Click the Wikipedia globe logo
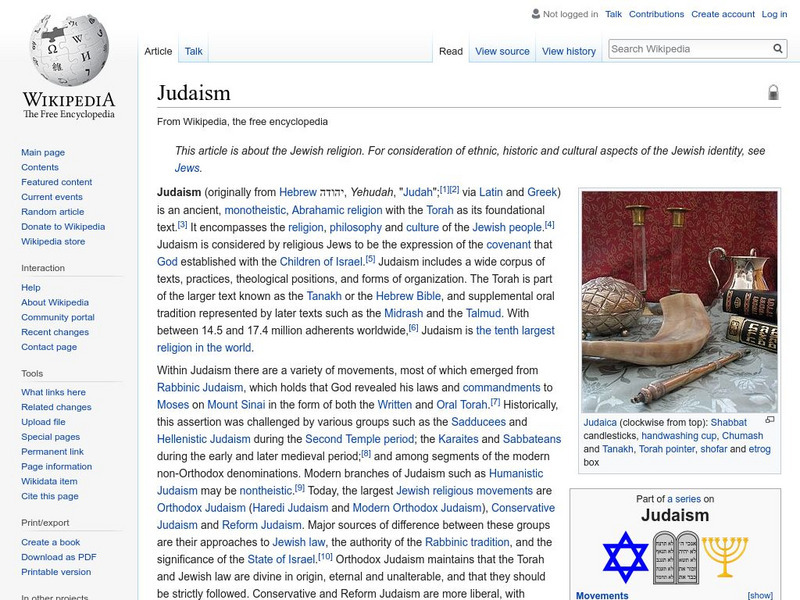Image resolution: width=800 pixels, height=600 pixels. point(69,50)
